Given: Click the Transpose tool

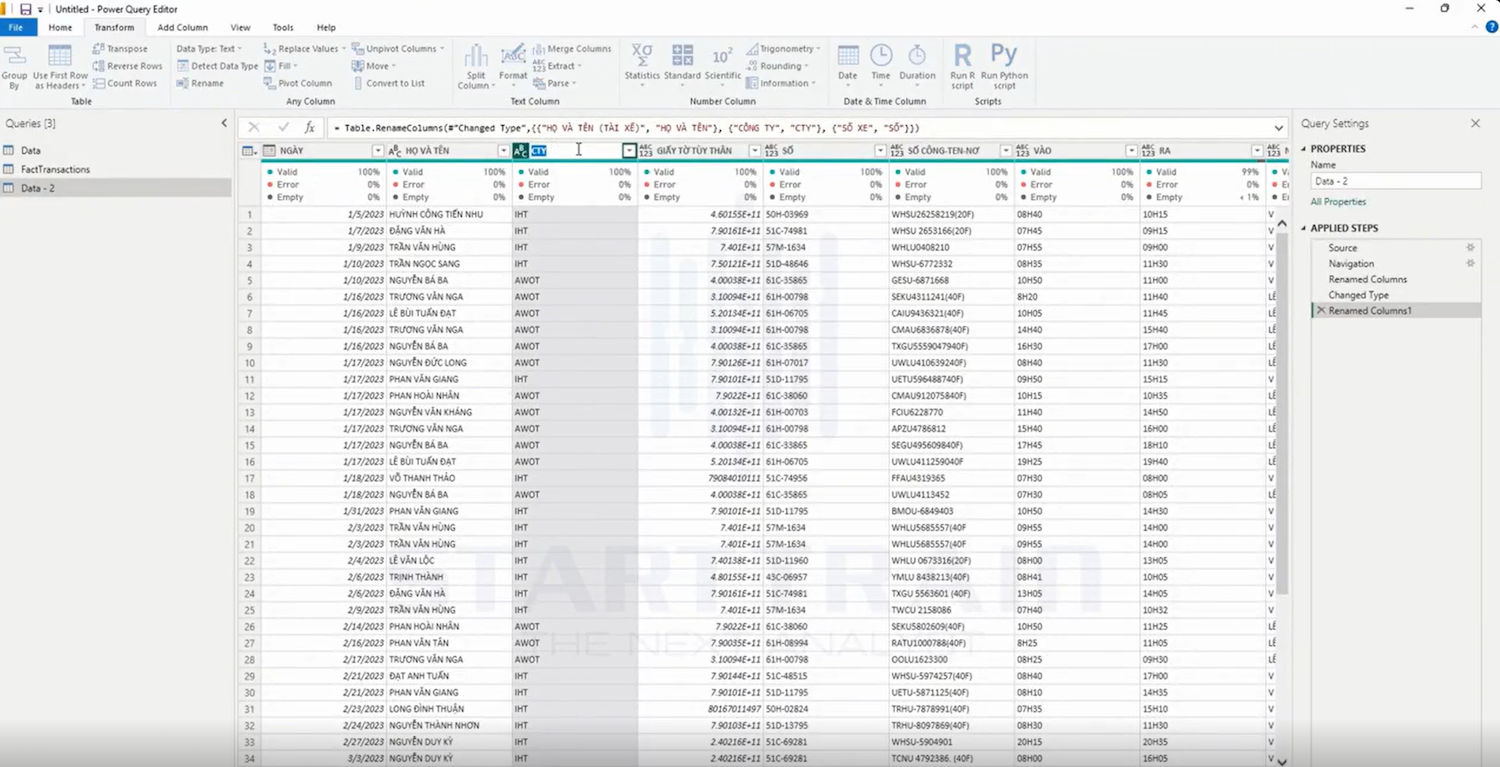Looking at the screenshot, I should pos(120,48).
